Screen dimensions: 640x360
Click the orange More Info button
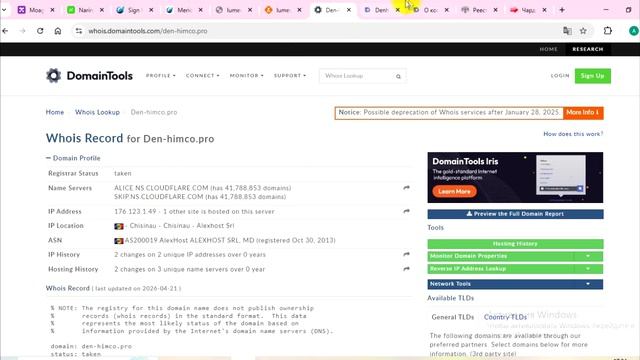point(583,113)
